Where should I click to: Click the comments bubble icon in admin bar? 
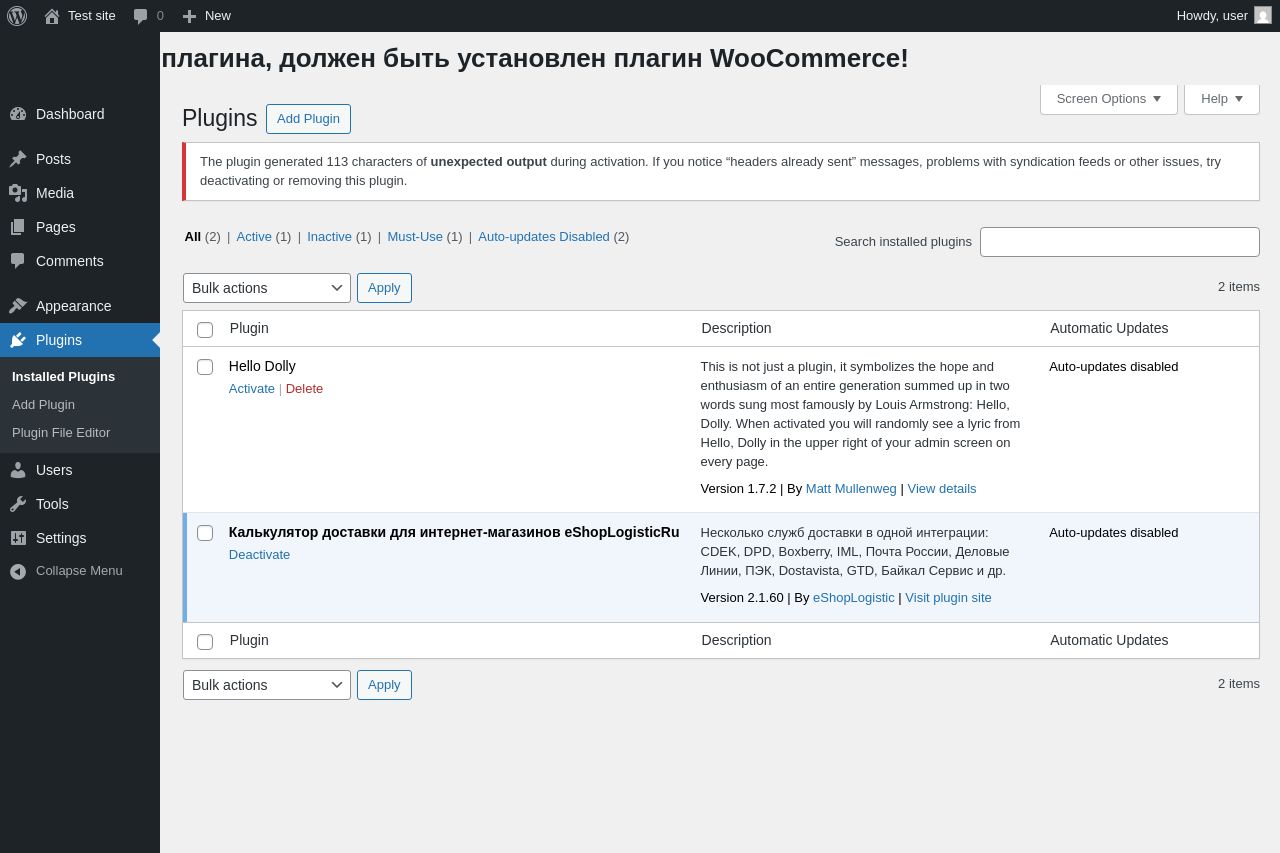(x=141, y=16)
